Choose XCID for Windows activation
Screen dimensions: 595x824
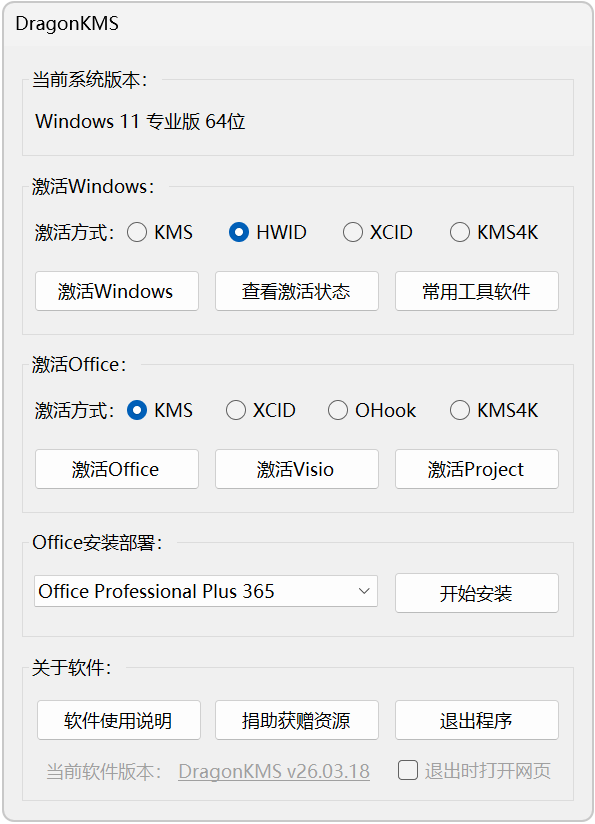point(353,232)
